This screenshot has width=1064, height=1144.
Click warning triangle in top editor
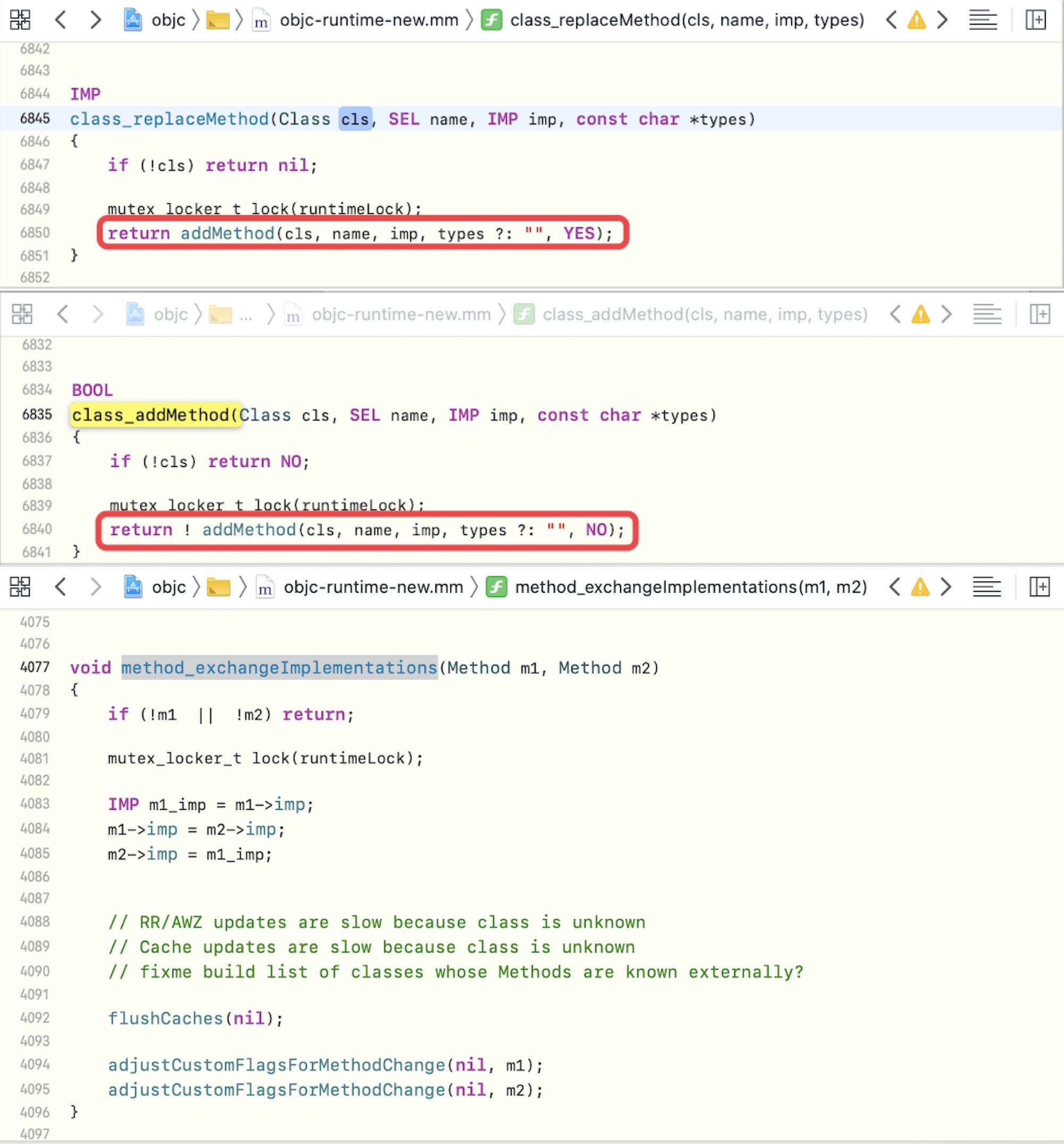(917, 21)
